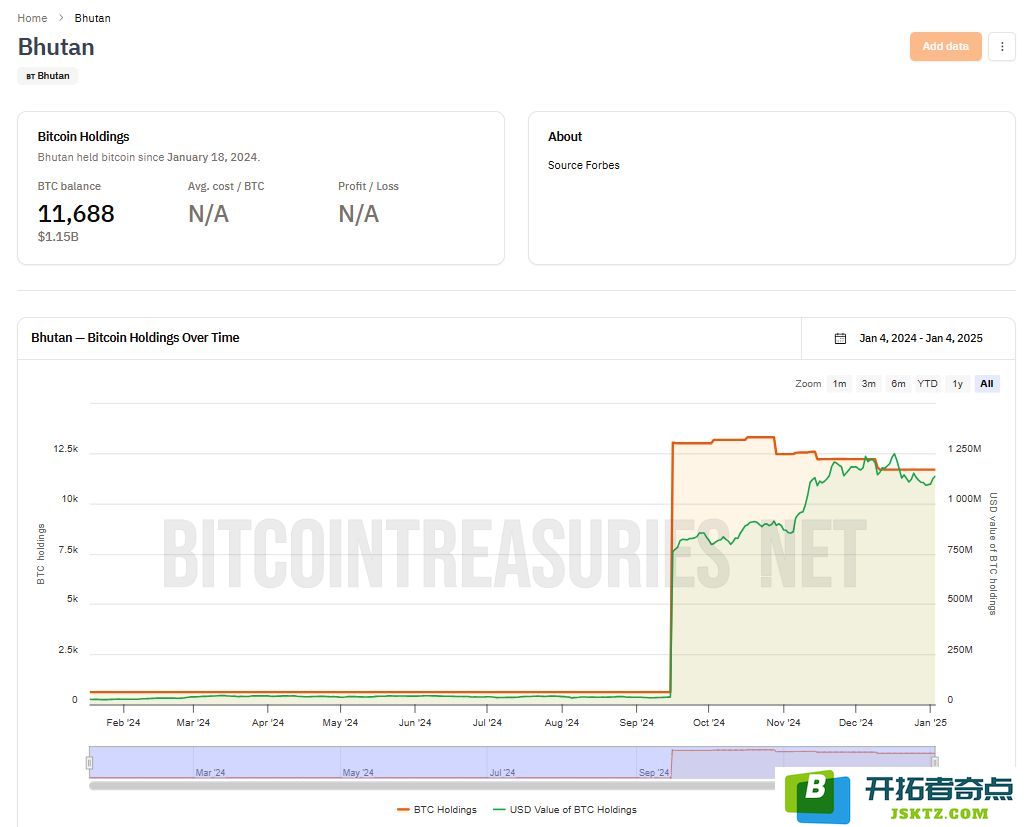The image size is (1025, 827).
Task: Click the Bhutan page heading
Action: [56, 47]
